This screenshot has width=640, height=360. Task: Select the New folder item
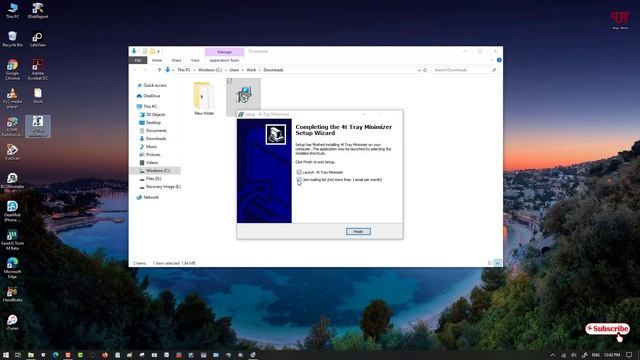(204, 98)
